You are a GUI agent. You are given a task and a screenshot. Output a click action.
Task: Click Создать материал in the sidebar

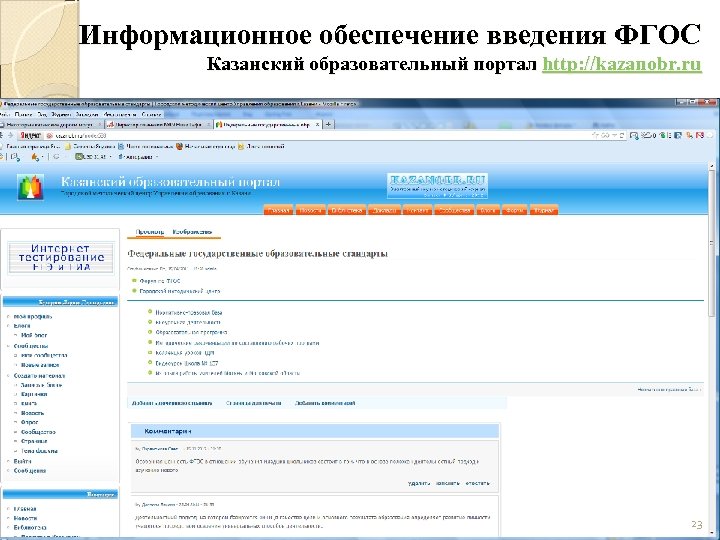point(39,376)
